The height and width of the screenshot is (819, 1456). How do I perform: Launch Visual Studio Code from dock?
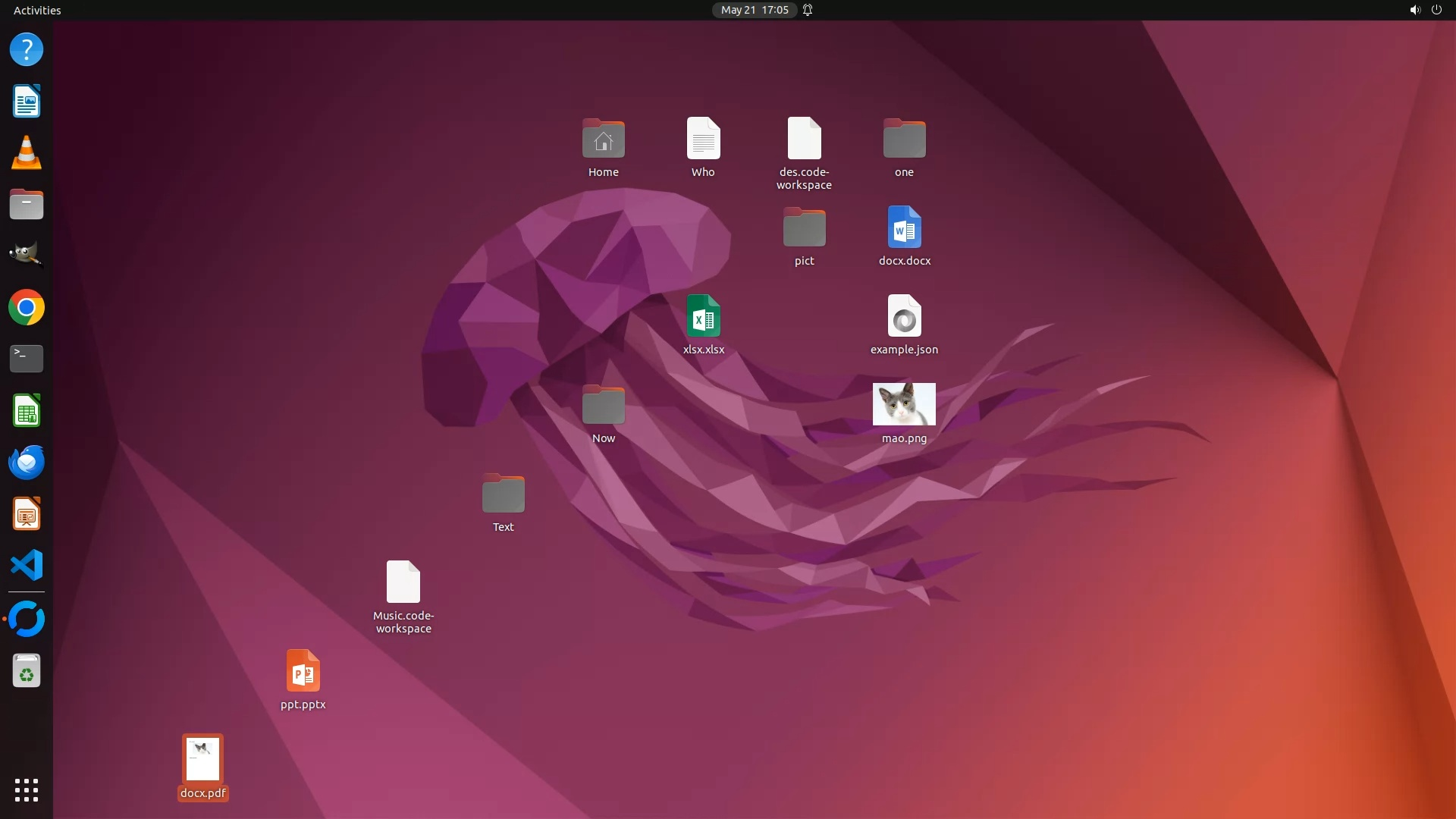[x=27, y=566]
